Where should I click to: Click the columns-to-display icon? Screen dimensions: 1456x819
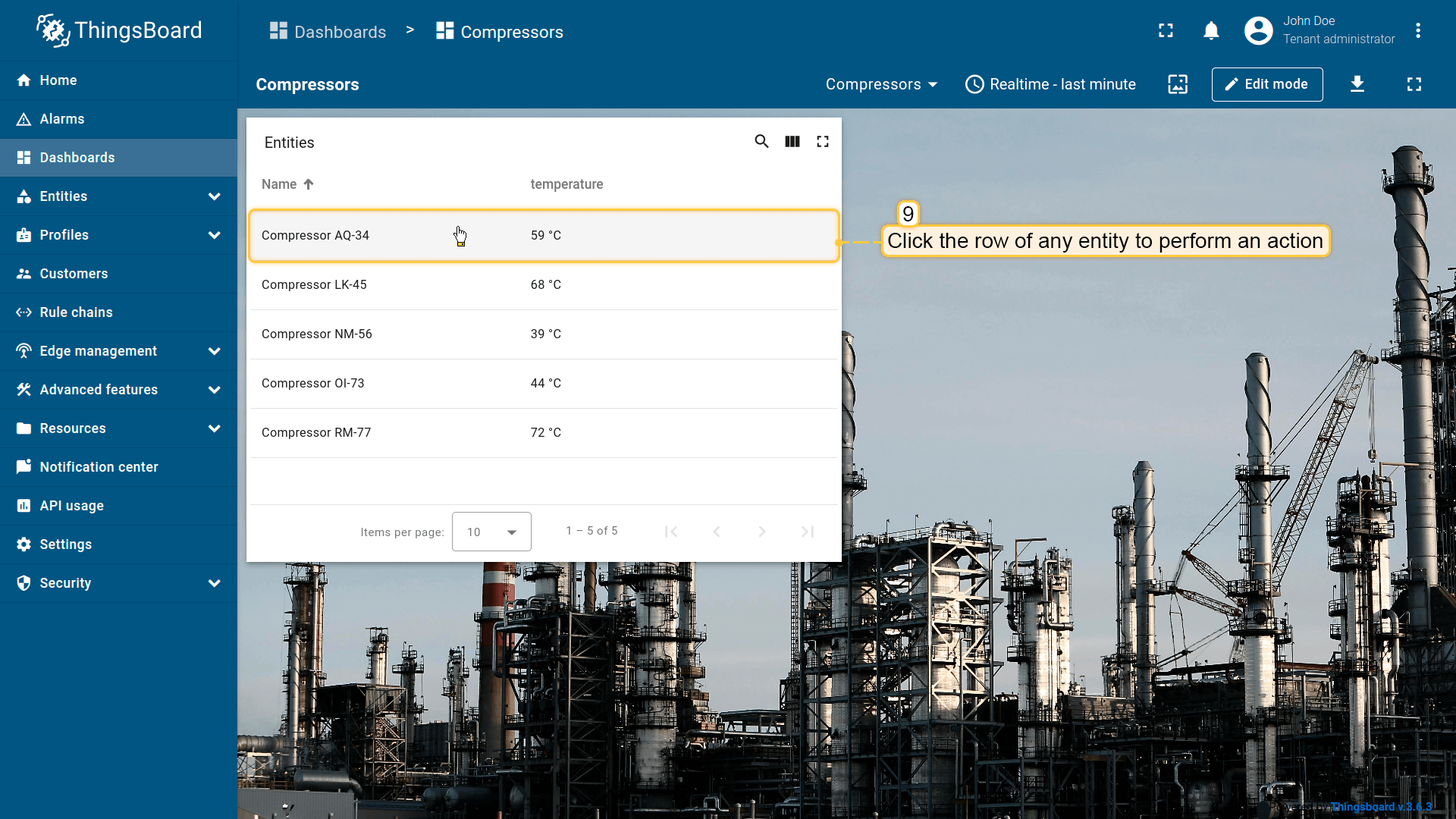pyautogui.click(x=792, y=142)
